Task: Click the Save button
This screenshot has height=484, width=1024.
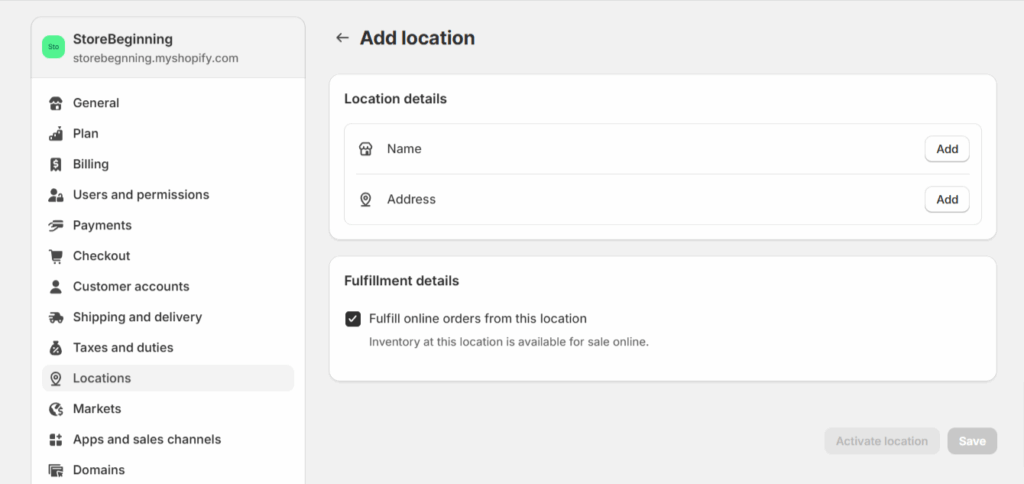Action: click(x=971, y=441)
